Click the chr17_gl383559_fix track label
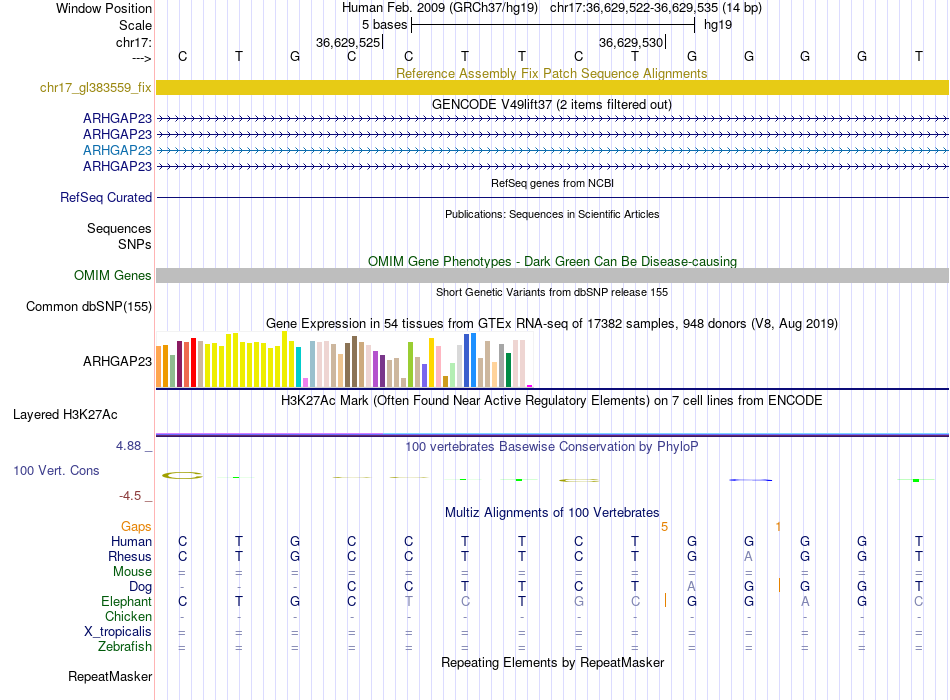The image size is (950, 700). point(96,87)
